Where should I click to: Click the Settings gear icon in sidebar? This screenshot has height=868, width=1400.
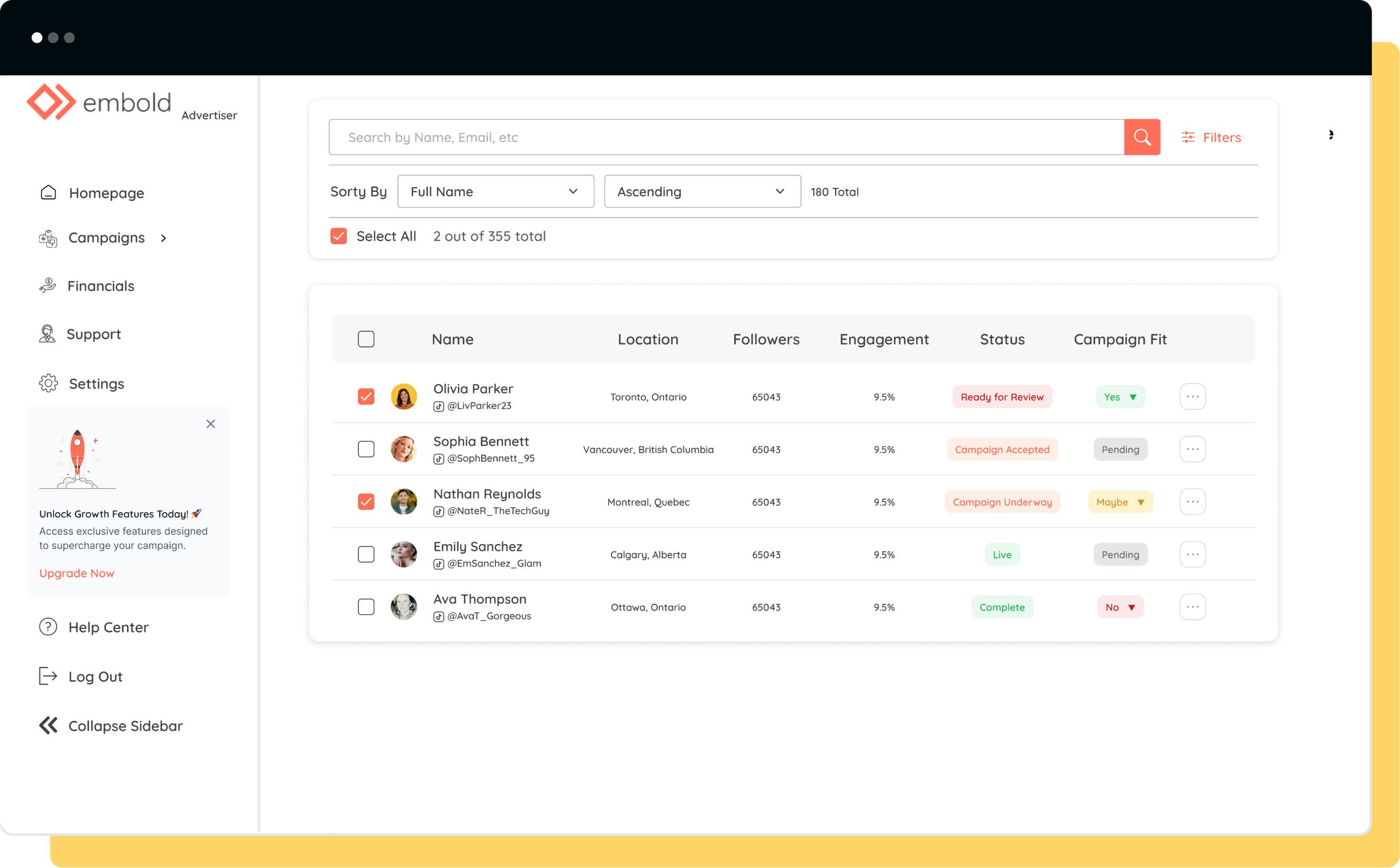(48, 383)
